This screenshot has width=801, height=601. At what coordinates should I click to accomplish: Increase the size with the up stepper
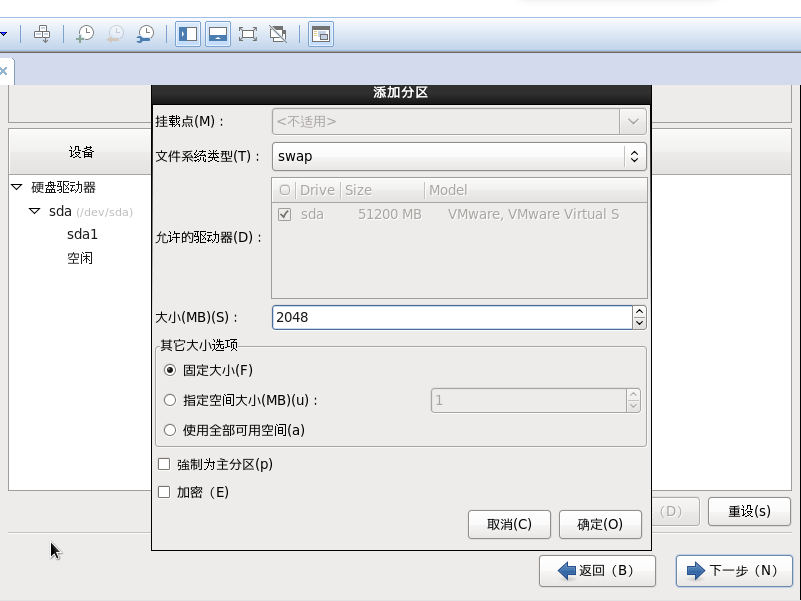point(640,311)
